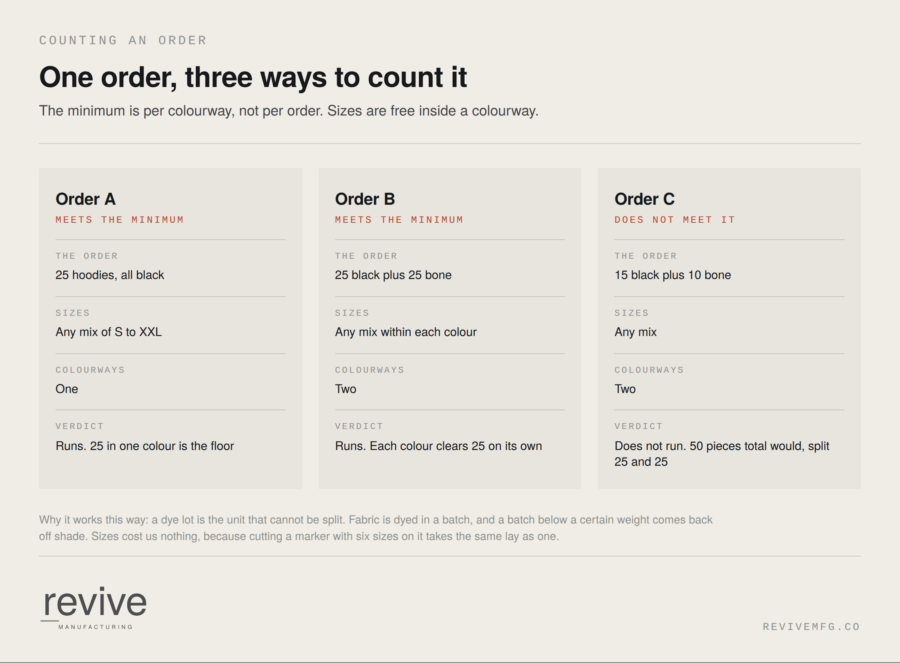
Task: Click 'Runs. Each colour clears 25 on its own'
Action: tap(439, 446)
